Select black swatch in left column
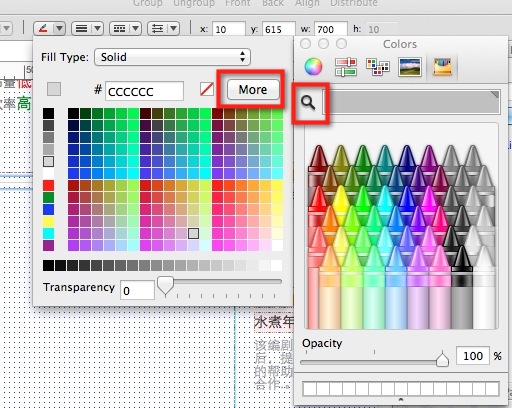The width and height of the screenshot is (512, 408). point(48,113)
